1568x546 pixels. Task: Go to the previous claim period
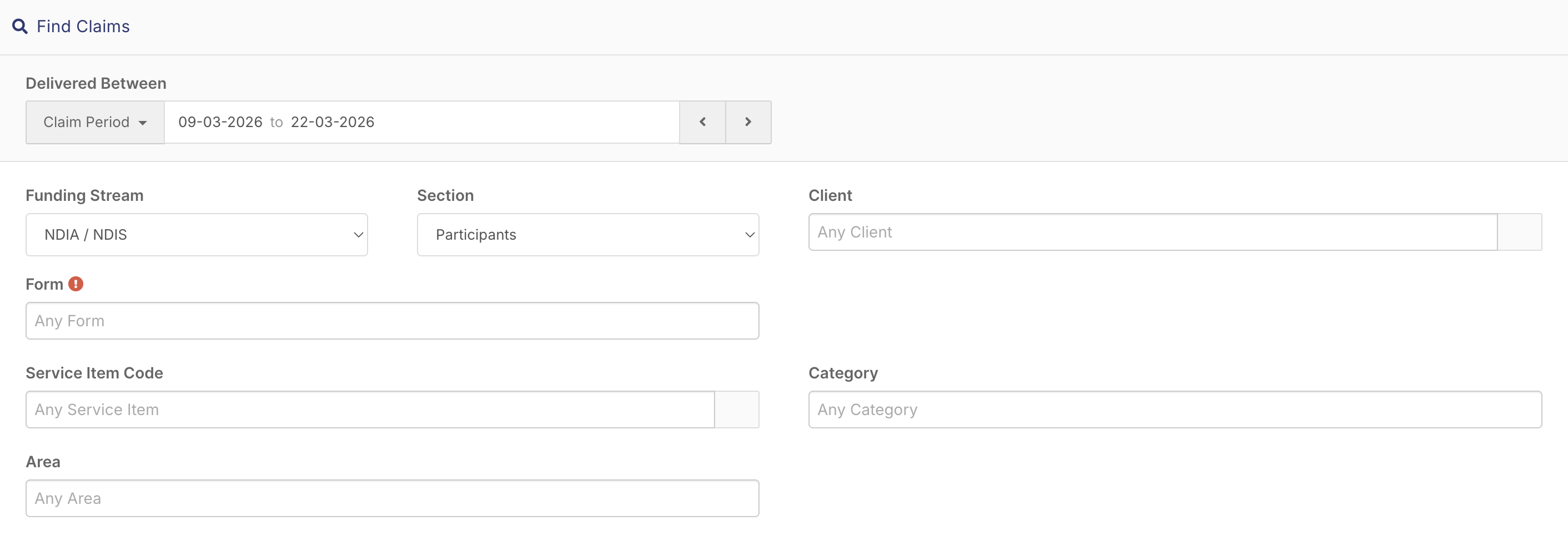tap(702, 122)
